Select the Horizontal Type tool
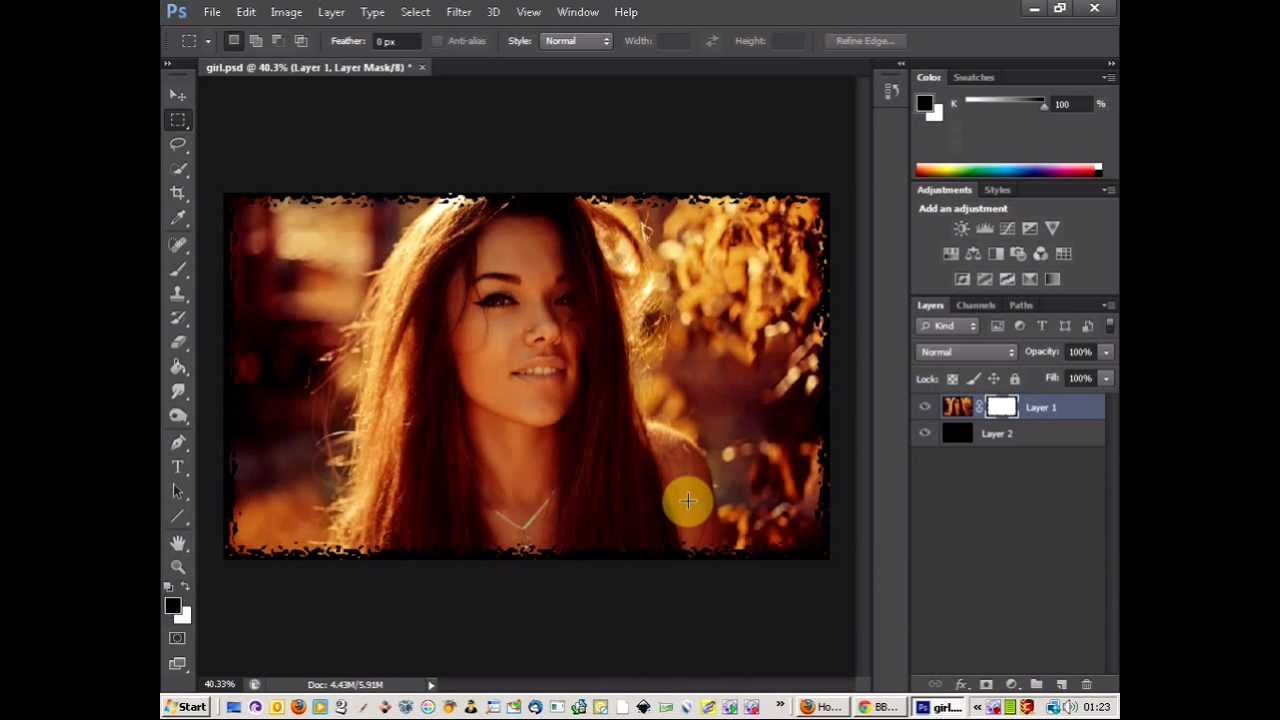 pyautogui.click(x=178, y=467)
